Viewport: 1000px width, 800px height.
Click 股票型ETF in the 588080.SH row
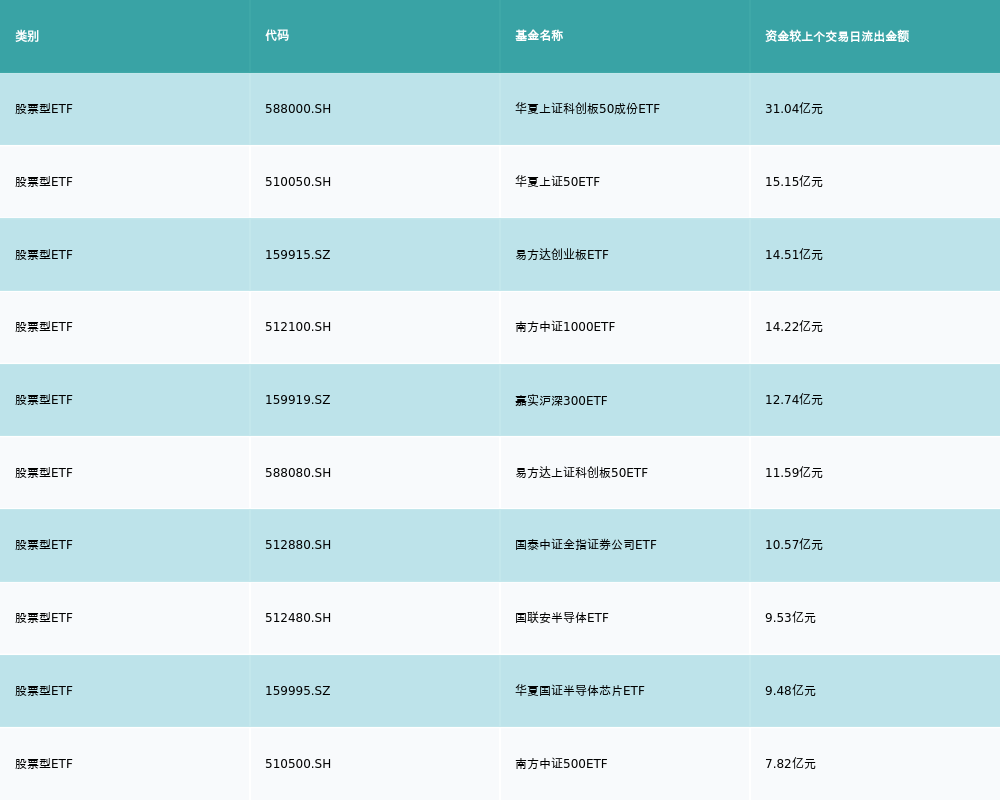pyautogui.click(x=44, y=473)
